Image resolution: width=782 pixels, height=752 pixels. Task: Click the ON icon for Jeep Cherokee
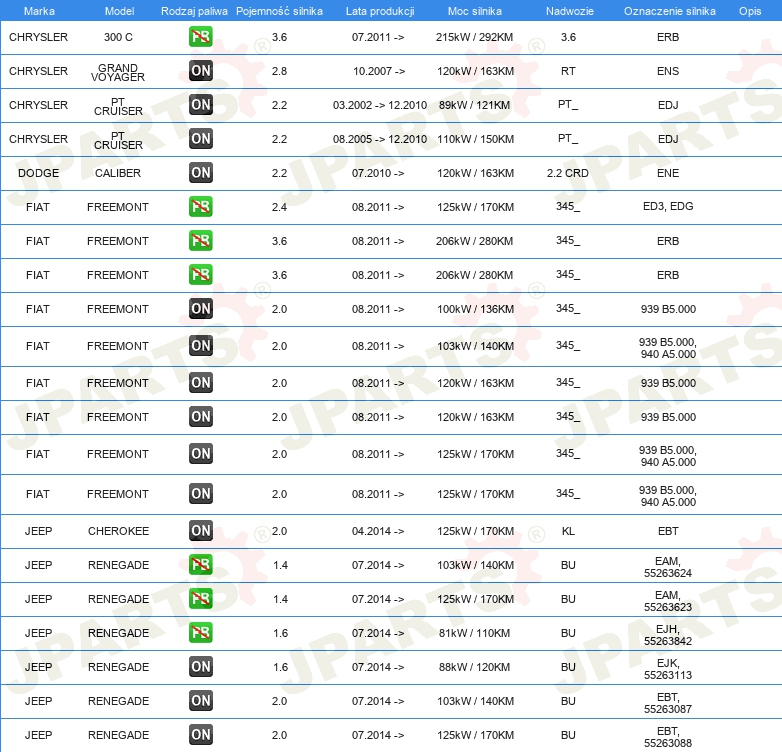pos(200,531)
